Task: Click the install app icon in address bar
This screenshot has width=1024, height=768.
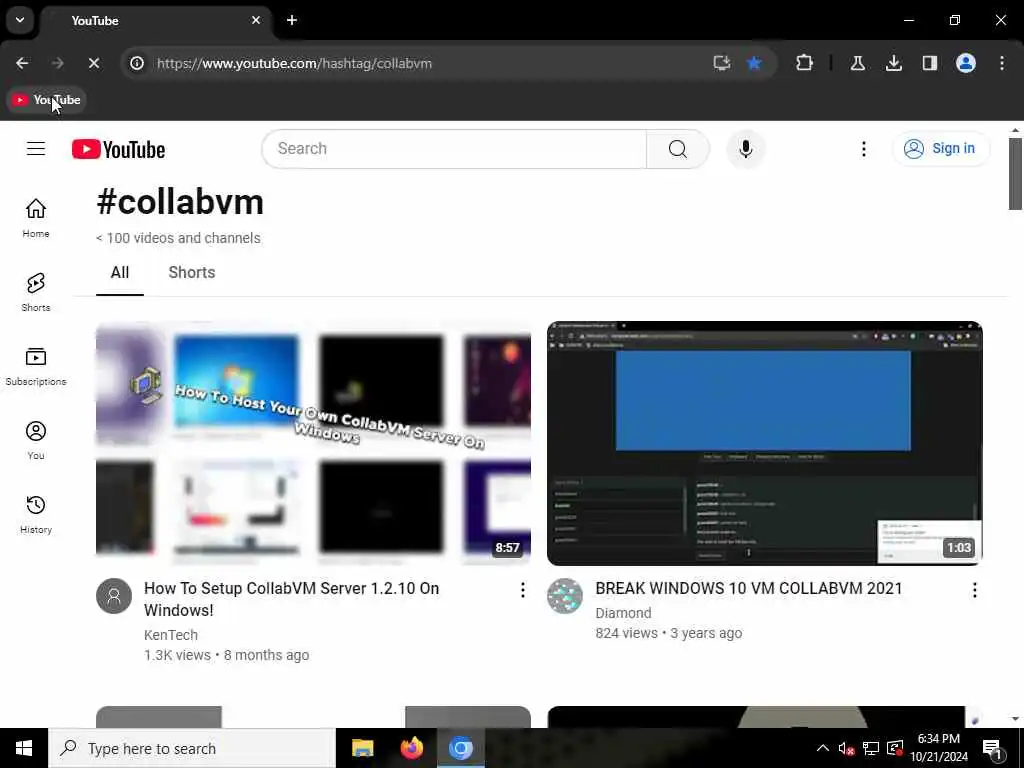Action: pos(722,63)
